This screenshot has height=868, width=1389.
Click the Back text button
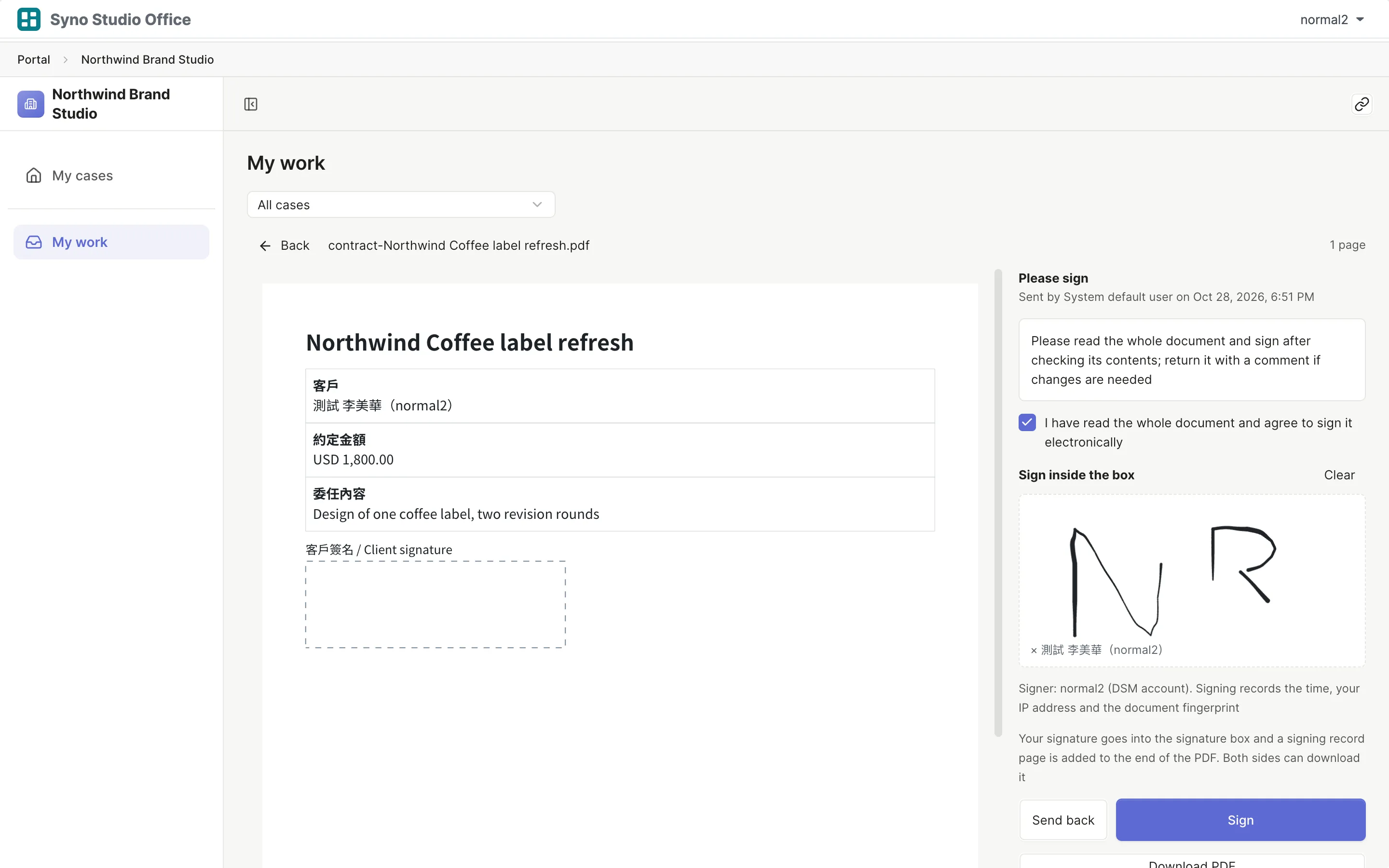click(x=295, y=245)
